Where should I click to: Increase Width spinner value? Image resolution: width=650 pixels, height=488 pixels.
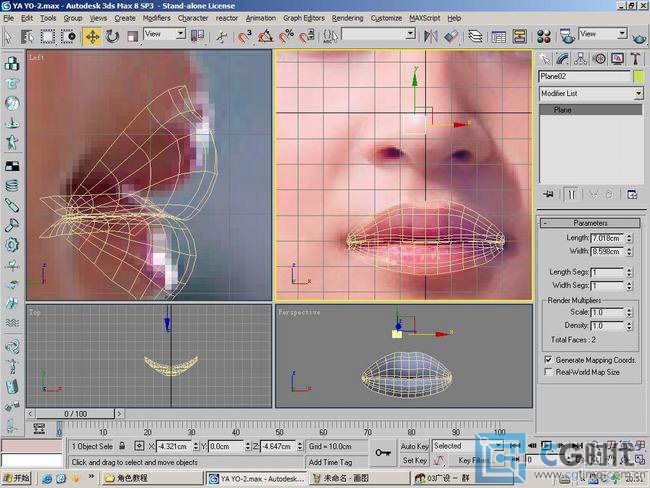629,249
